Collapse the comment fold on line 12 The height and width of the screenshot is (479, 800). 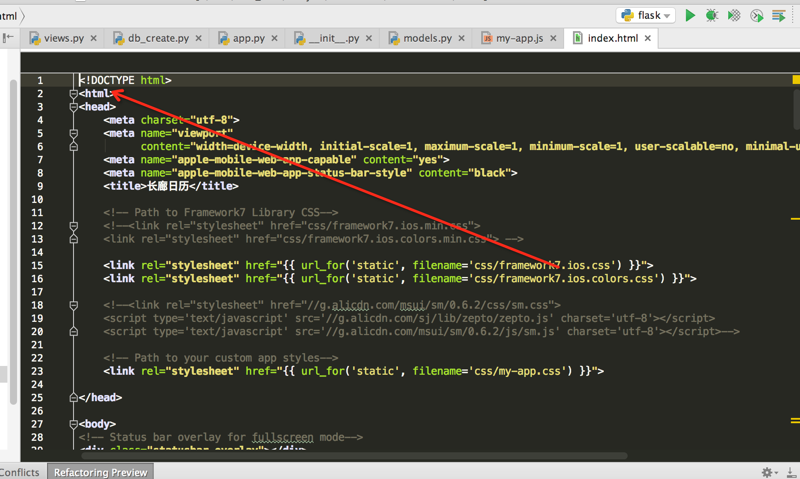(73, 226)
